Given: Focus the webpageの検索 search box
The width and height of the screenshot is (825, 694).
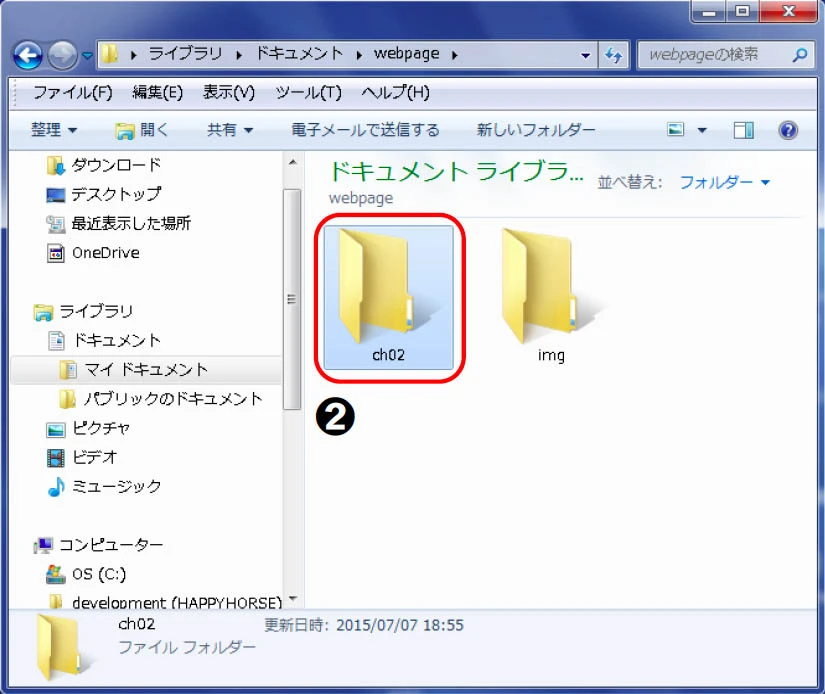Looking at the screenshot, I should coord(726,54).
